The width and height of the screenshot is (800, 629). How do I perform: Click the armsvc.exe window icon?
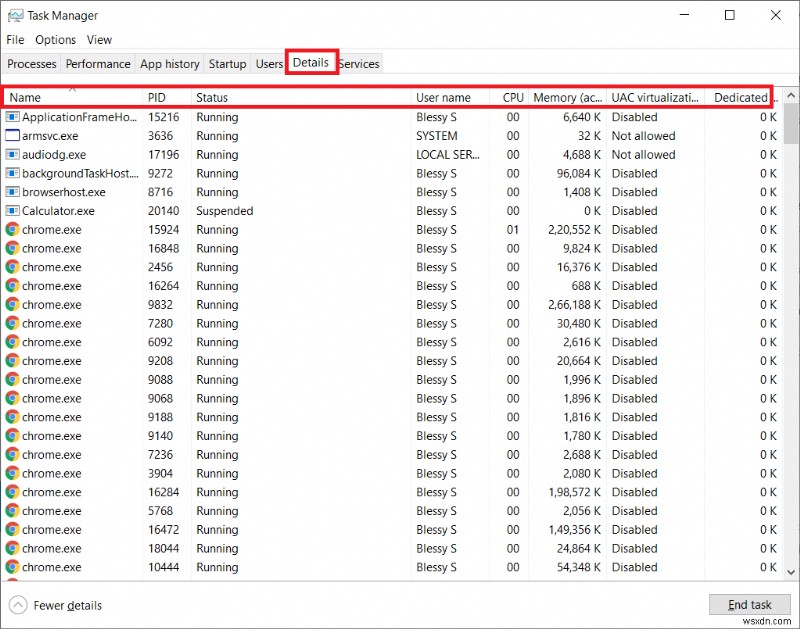coord(10,136)
